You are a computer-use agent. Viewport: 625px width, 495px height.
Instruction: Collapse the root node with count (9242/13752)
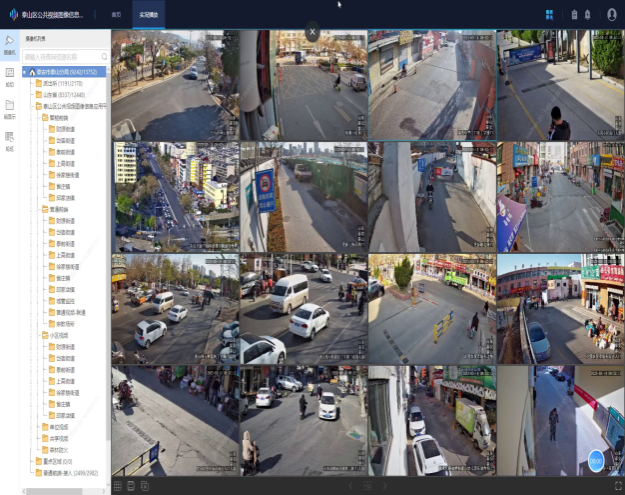tap(25, 72)
